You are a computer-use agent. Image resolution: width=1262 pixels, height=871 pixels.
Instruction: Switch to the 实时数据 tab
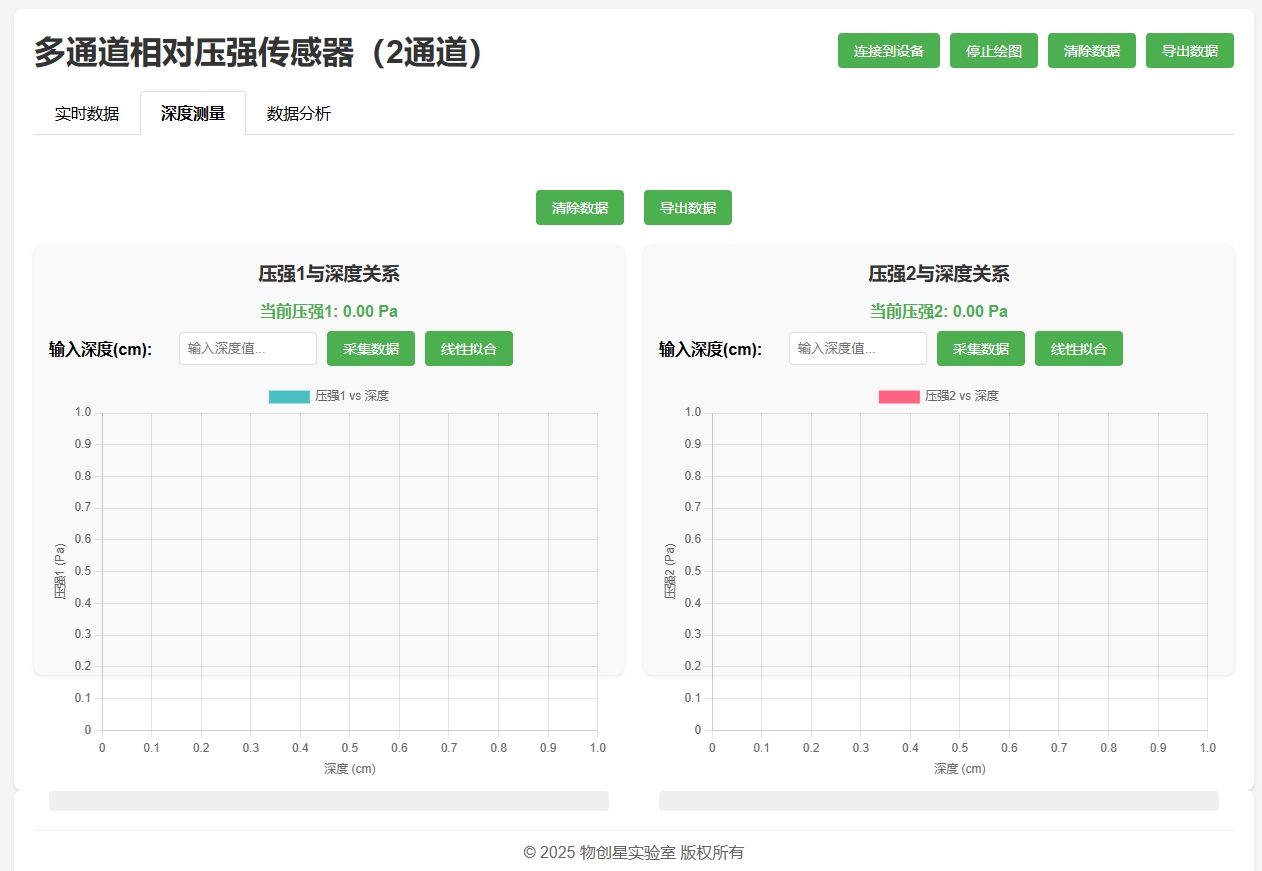pyautogui.click(x=87, y=114)
